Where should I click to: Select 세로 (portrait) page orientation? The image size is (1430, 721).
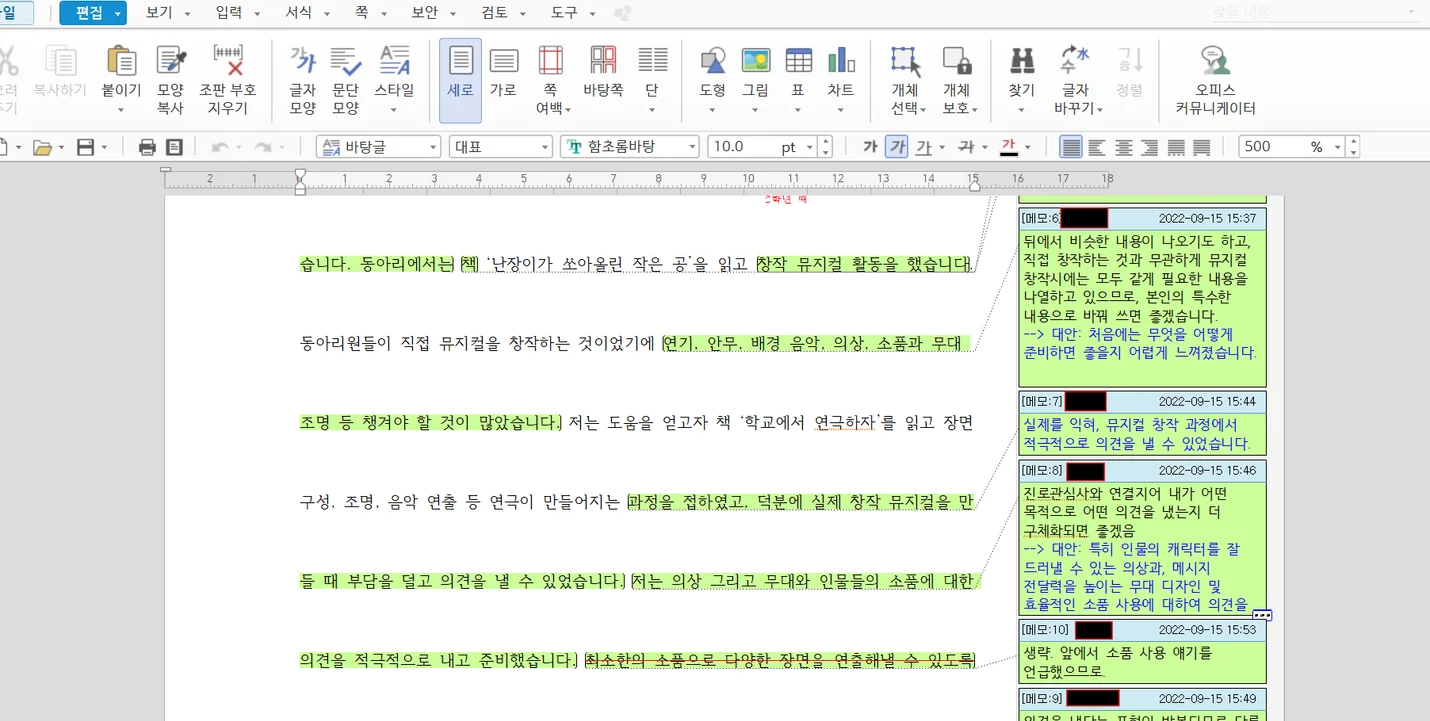(x=460, y=80)
